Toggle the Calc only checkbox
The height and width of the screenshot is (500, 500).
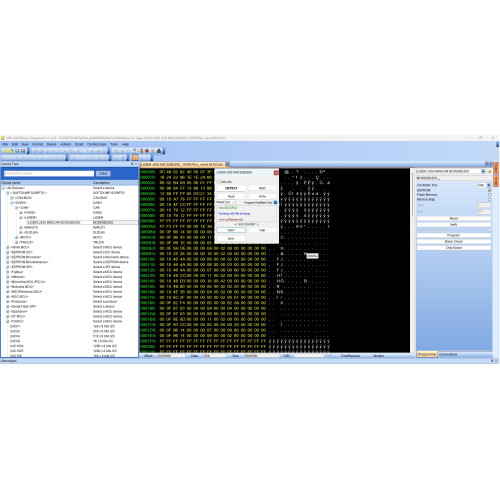(x=219, y=182)
